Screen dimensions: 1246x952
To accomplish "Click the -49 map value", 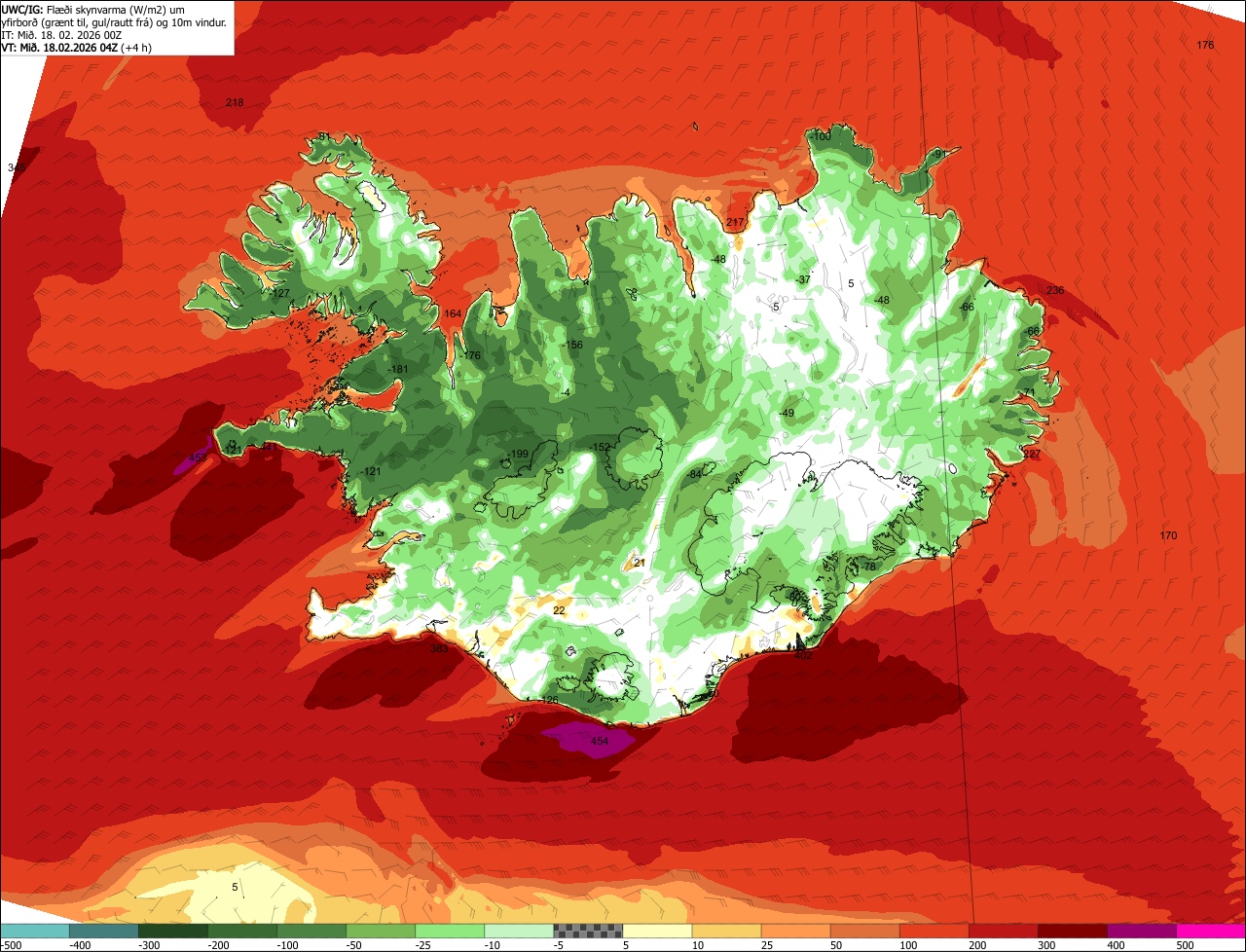I will click(x=787, y=414).
